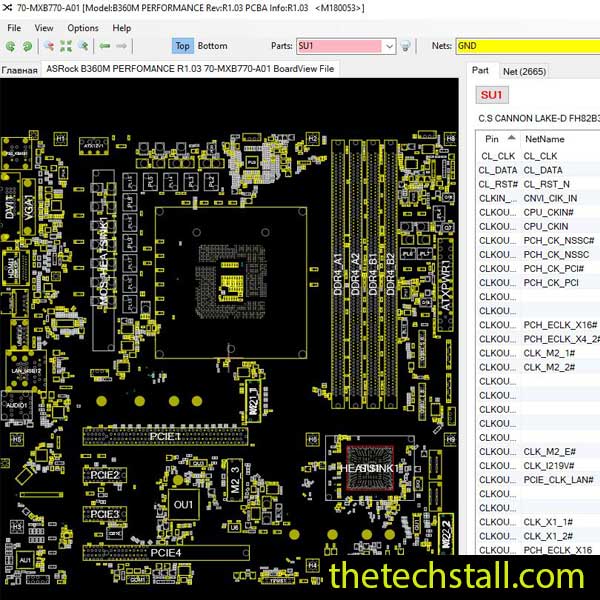Select the PCH_ECLK_X16# net name
The image size is (600, 600).
pyautogui.click(x=560, y=325)
